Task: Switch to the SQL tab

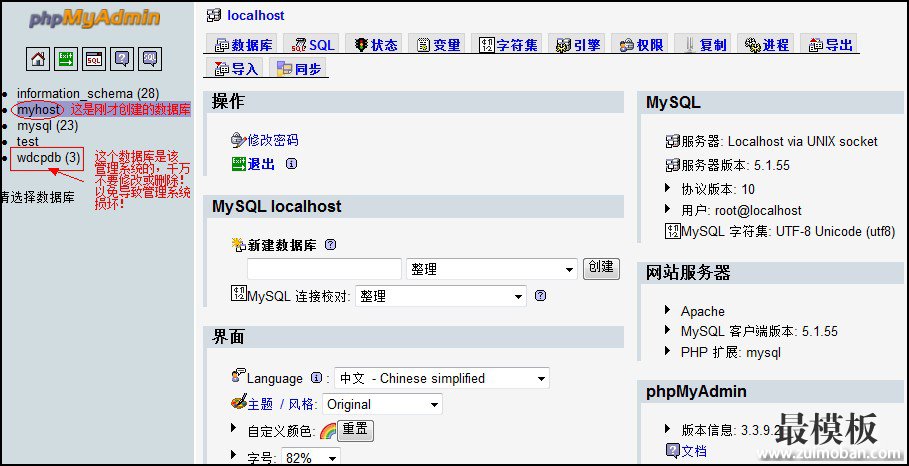Action: tap(312, 44)
